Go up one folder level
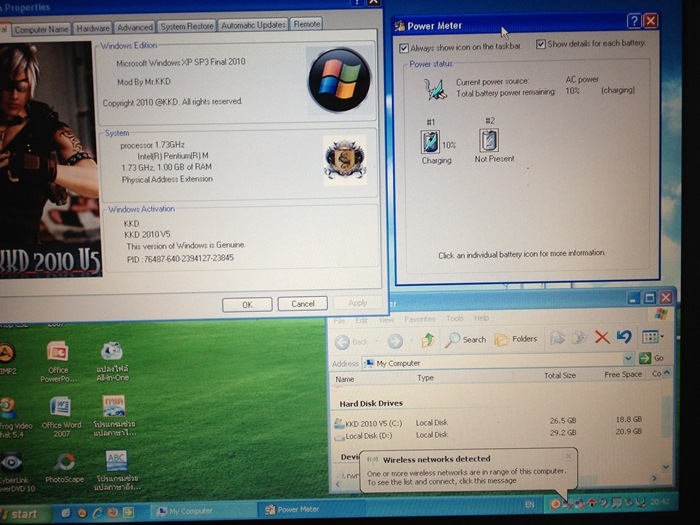Screen dimensions: 700x525 (x=428, y=340)
